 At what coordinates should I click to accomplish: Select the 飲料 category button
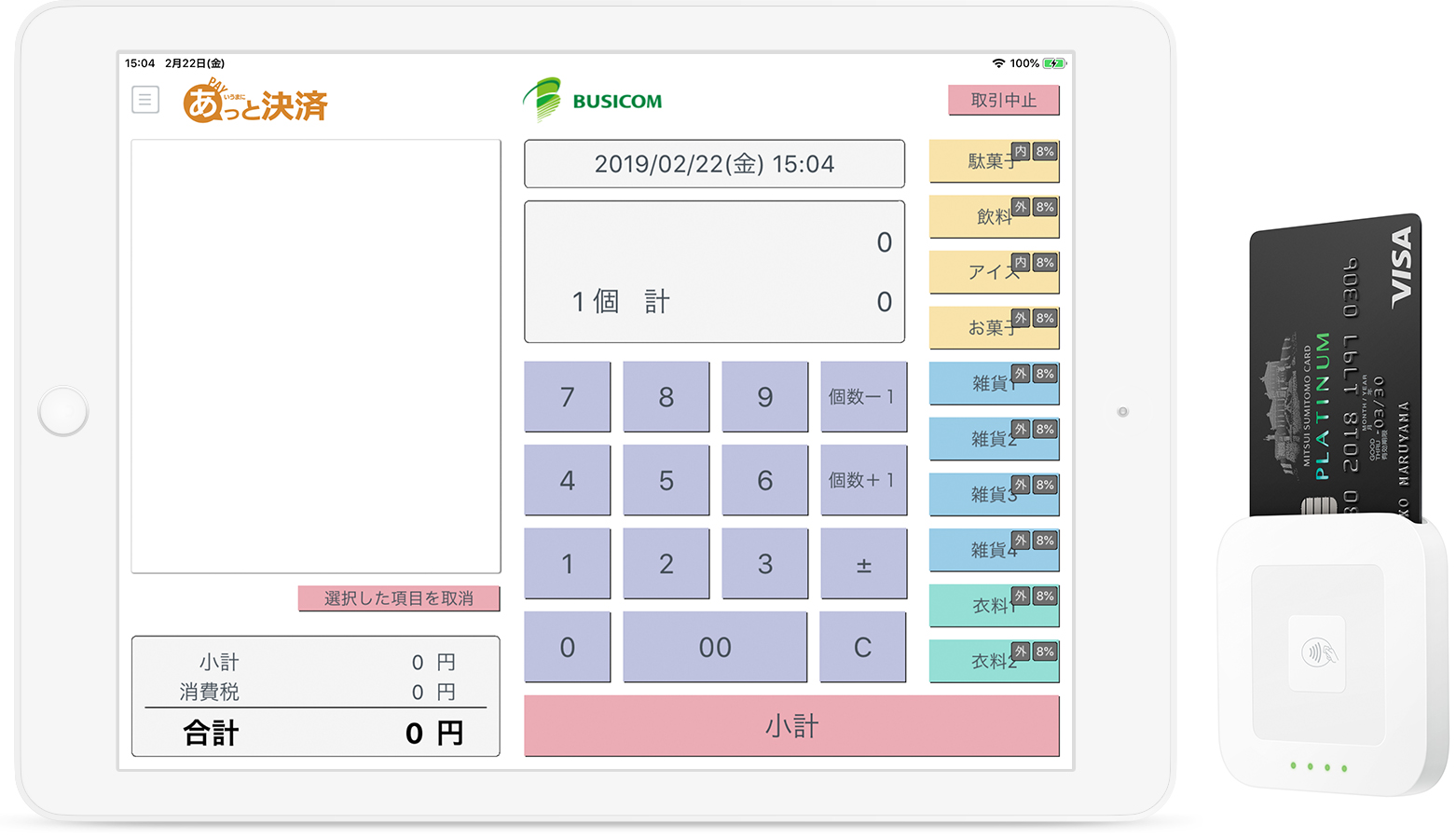(x=993, y=217)
